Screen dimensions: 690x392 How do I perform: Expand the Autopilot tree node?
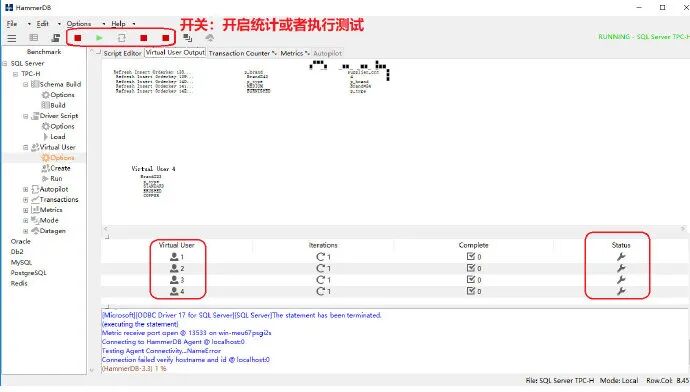(26, 189)
